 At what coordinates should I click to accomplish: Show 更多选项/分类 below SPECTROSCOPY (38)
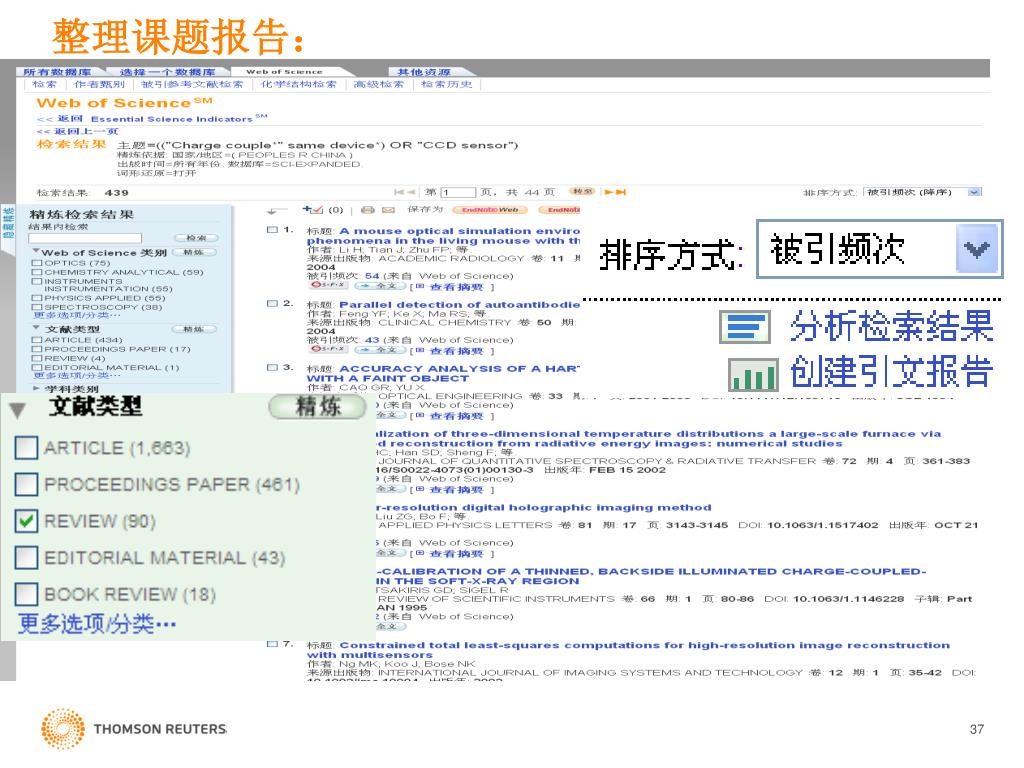(77, 315)
